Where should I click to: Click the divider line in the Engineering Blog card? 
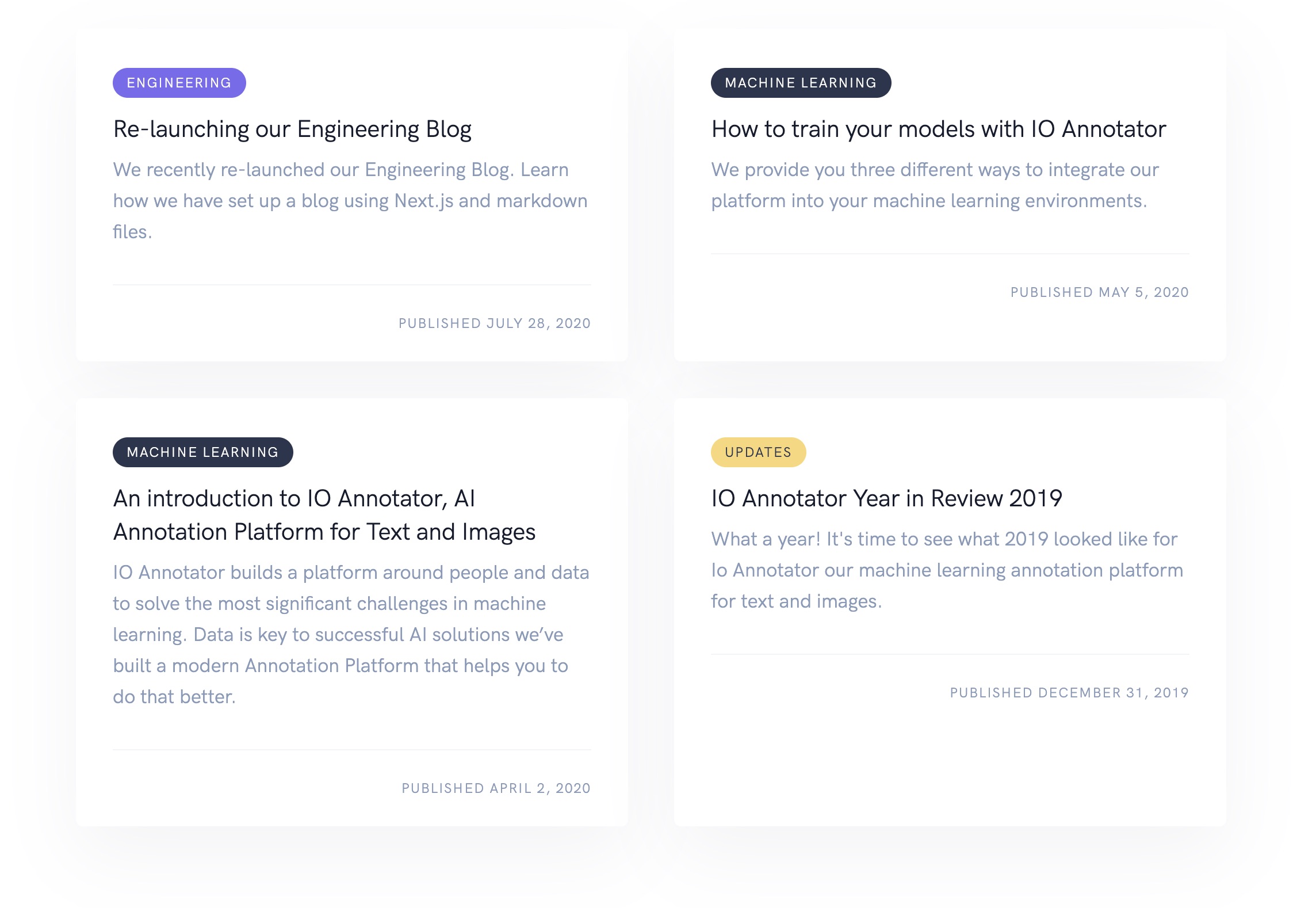[352, 285]
